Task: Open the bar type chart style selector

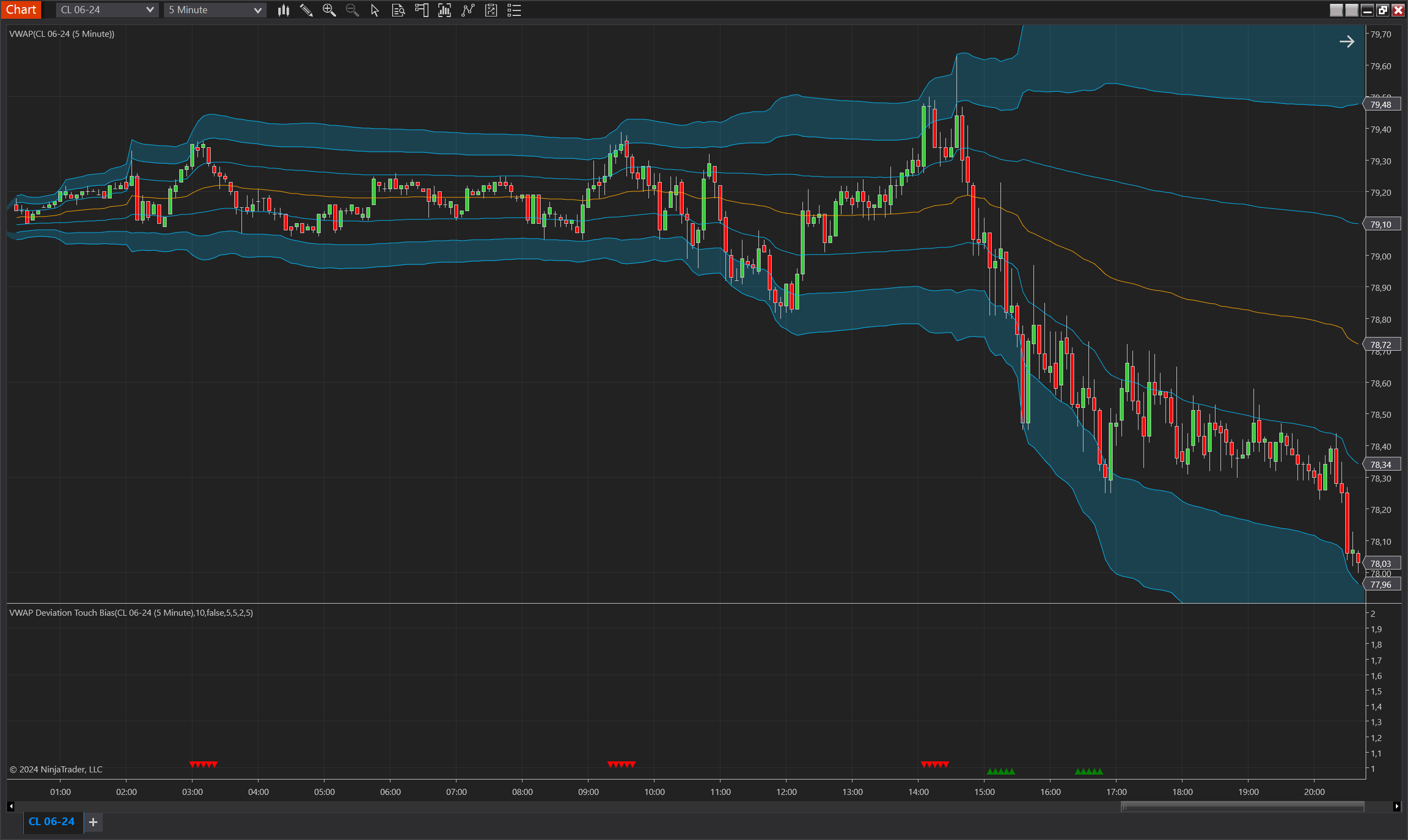Action: coord(284,10)
